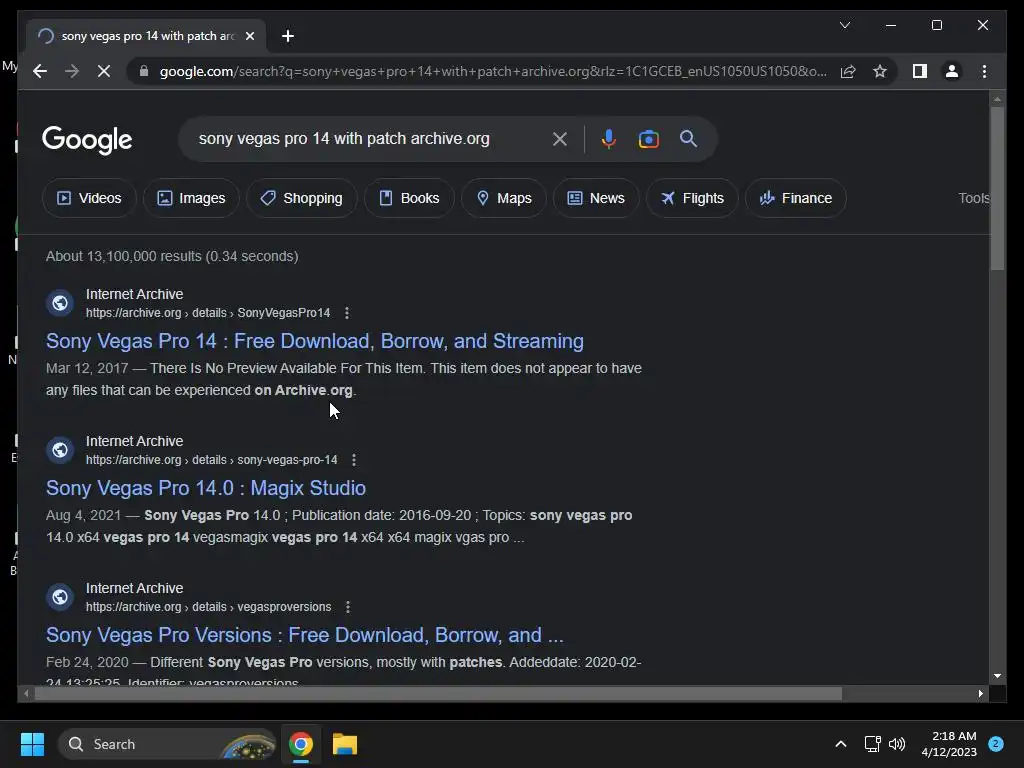Open Sony Vegas Pro 14 Free Download result
This screenshot has width=1024, height=768.
click(x=315, y=341)
